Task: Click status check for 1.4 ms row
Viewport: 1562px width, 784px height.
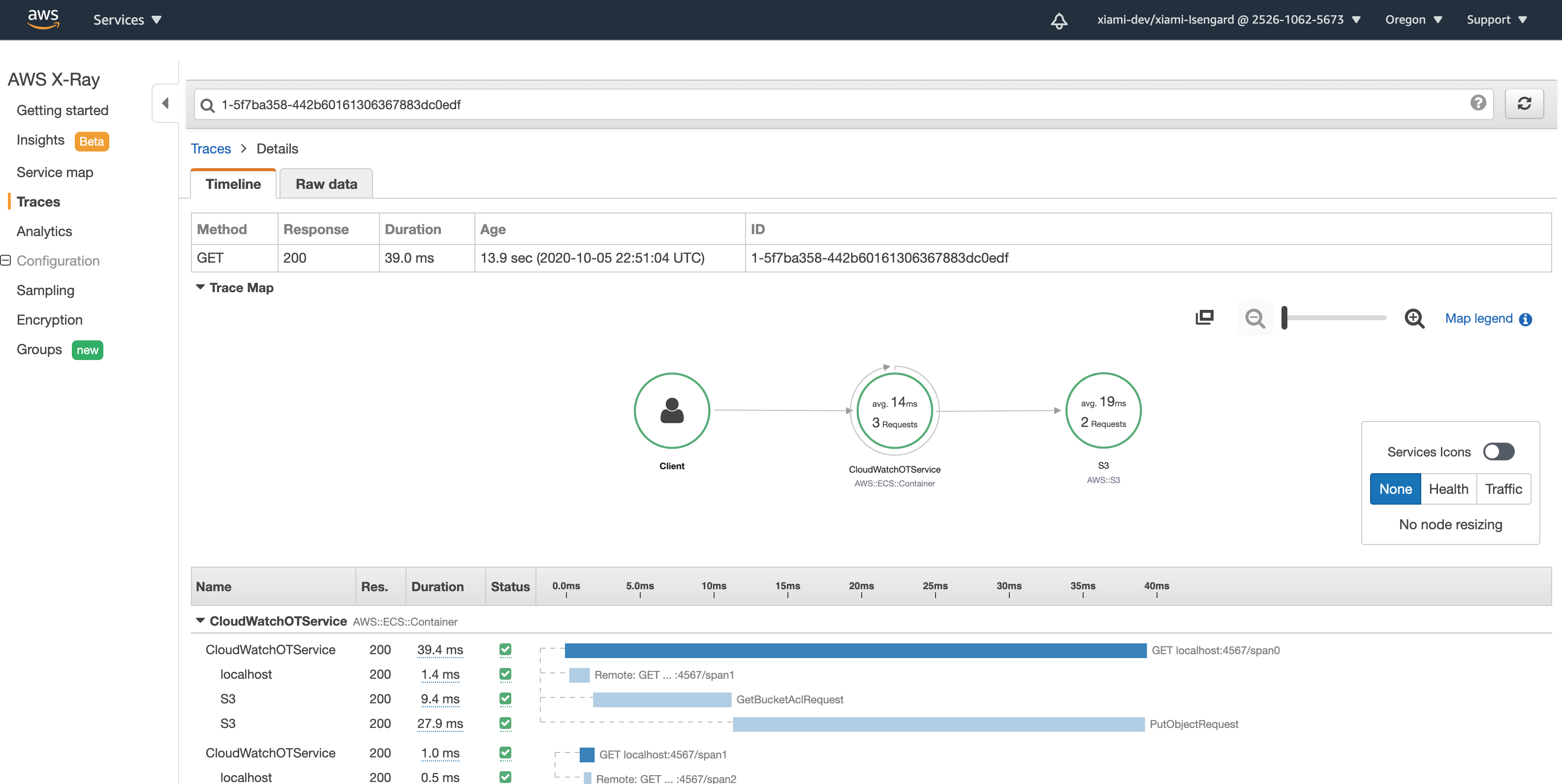Action: 505,674
